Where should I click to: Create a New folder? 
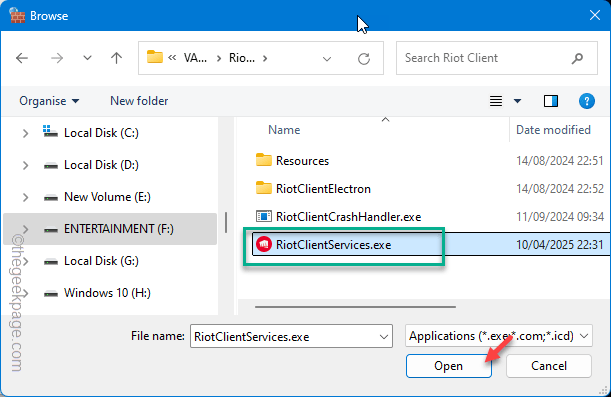click(x=139, y=101)
